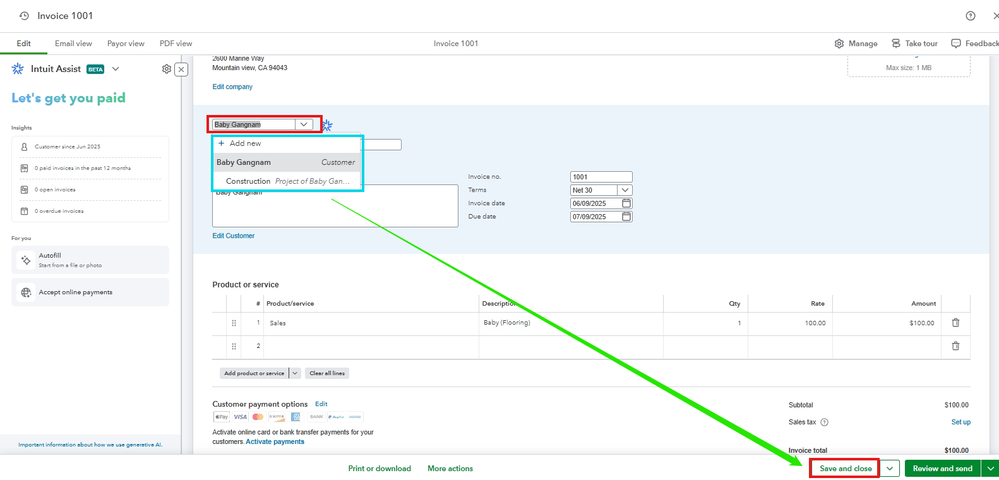Open More actions menu
This screenshot has height=480, width=999.
click(x=450, y=469)
